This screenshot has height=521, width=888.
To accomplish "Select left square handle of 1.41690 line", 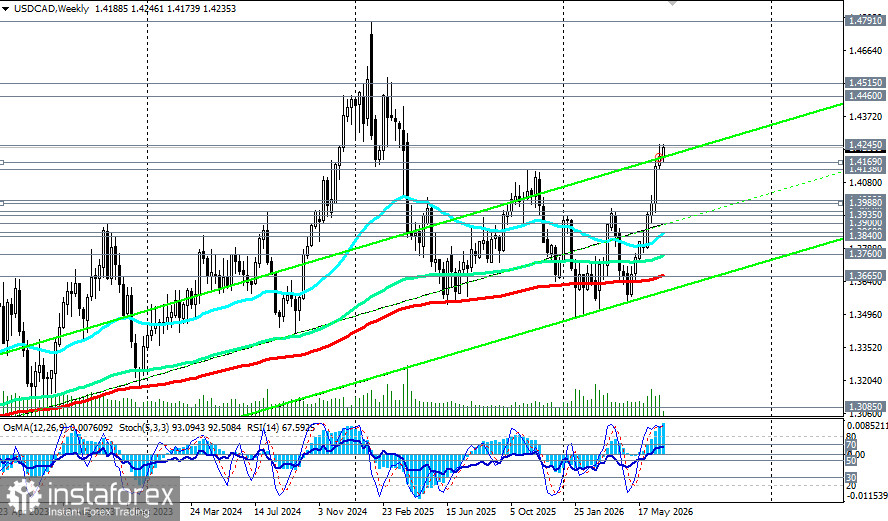I will (2, 163).
